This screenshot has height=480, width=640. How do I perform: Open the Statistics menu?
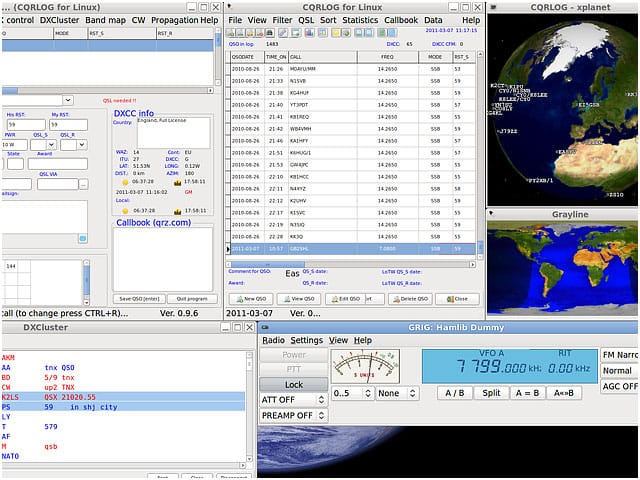point(360,20)
